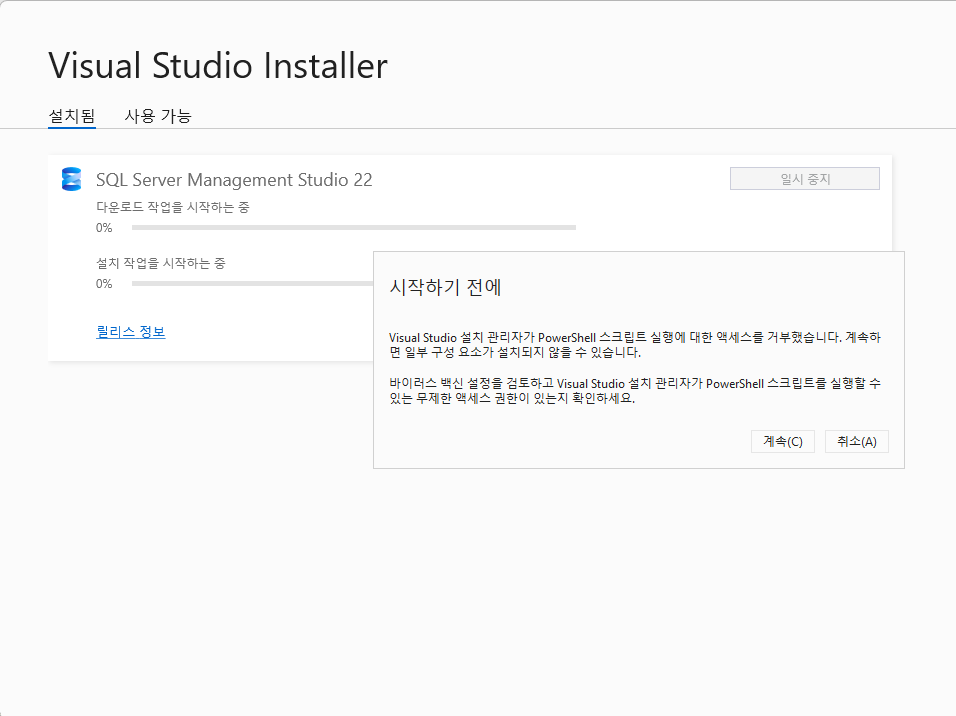The width and height of the screenshot is (956, 716).
Task: Switch to the 설치됨 tab
Action: click(x=72, y=116)
